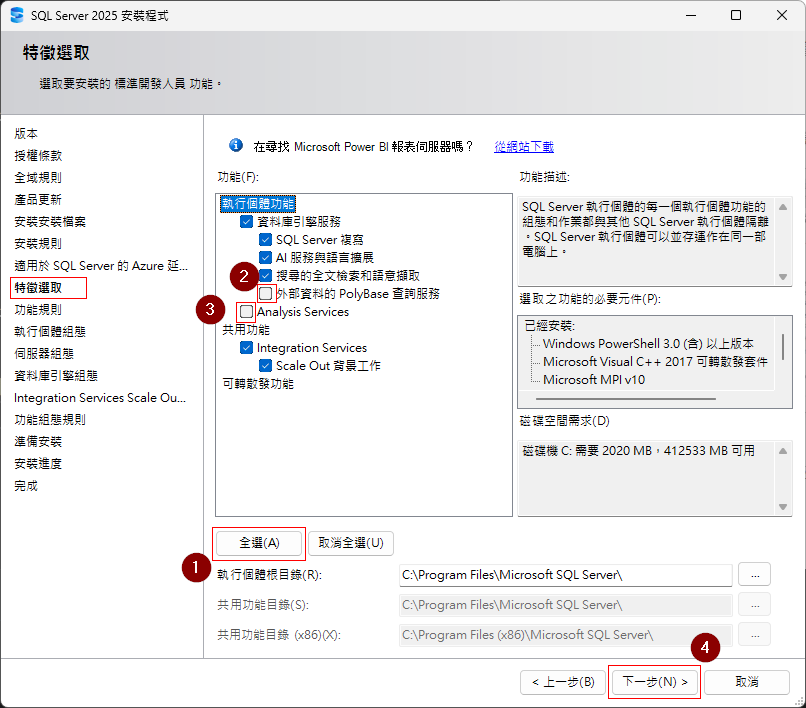Uncheck Scale Out 背景工作 checkbox
Image resolution: width=806 pixels, height=708 pixels.
[x=265, y=366]
